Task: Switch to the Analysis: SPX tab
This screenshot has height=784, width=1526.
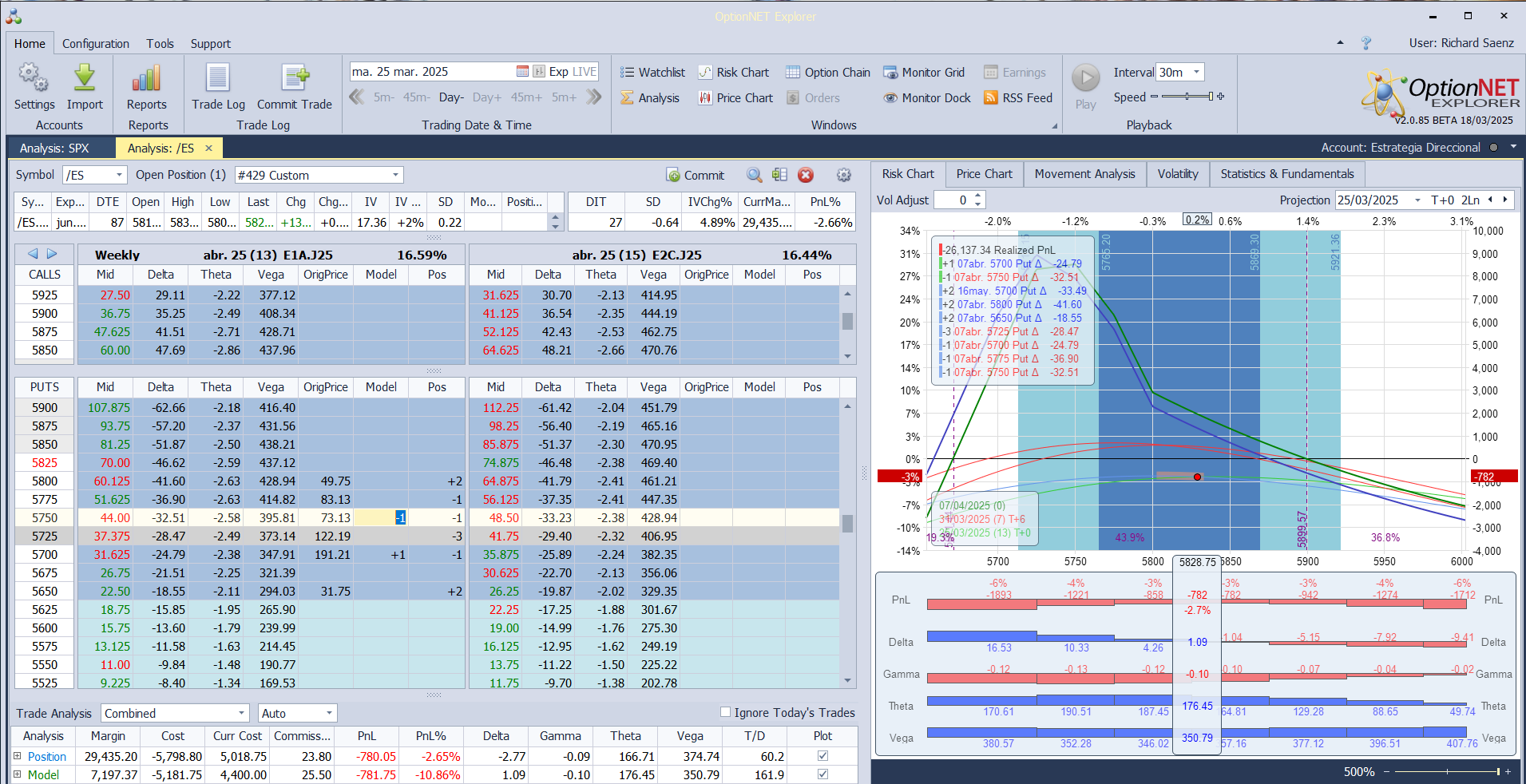Action: pos(54,148)
